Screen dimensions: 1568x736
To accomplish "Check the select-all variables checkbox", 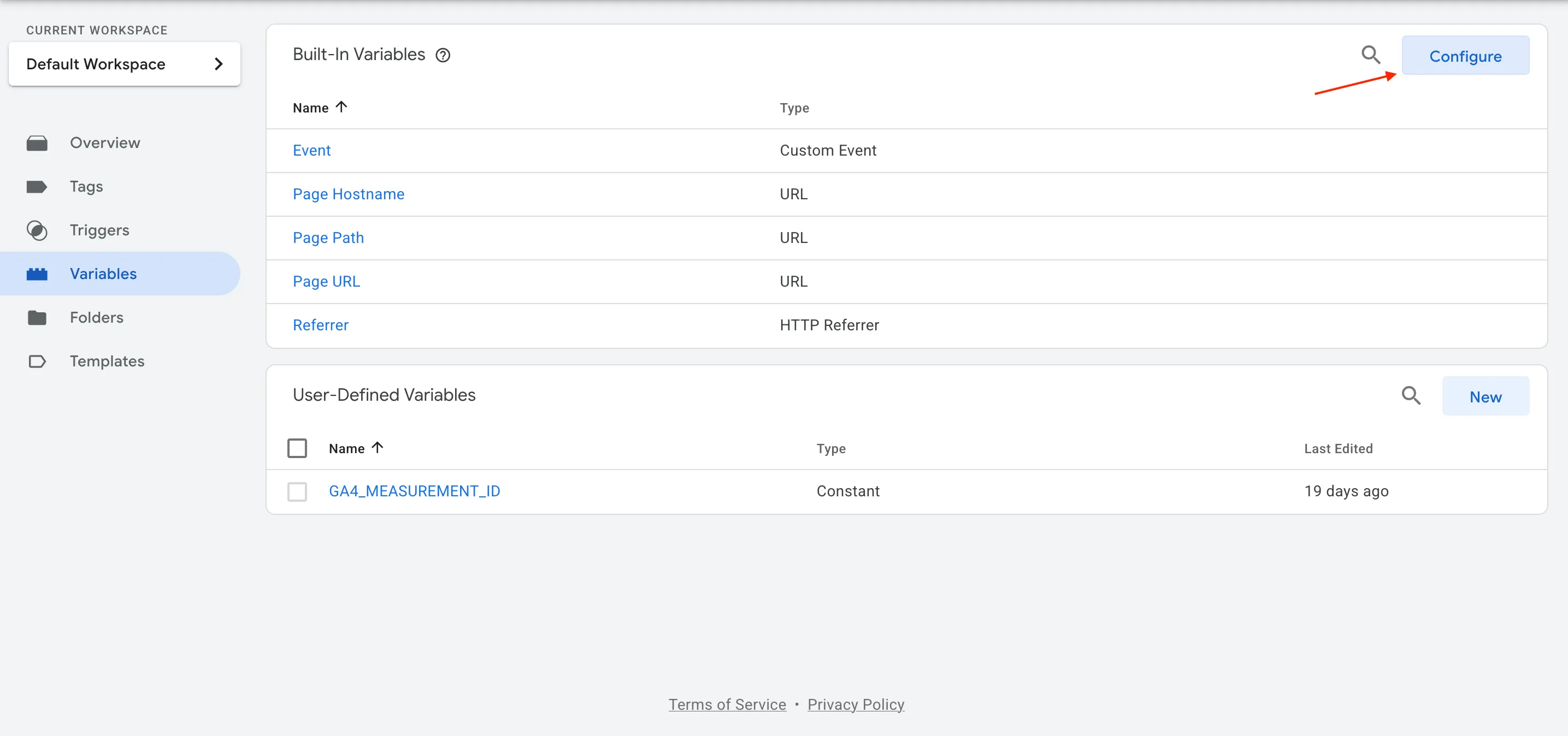I will (x=297, y=448).
